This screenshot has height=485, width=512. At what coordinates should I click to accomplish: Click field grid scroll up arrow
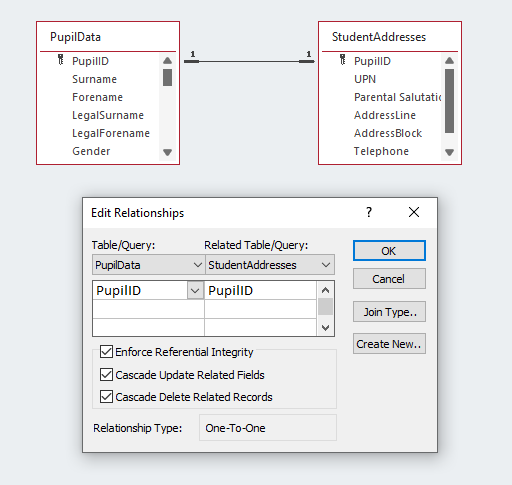click(x=325, y=290)
